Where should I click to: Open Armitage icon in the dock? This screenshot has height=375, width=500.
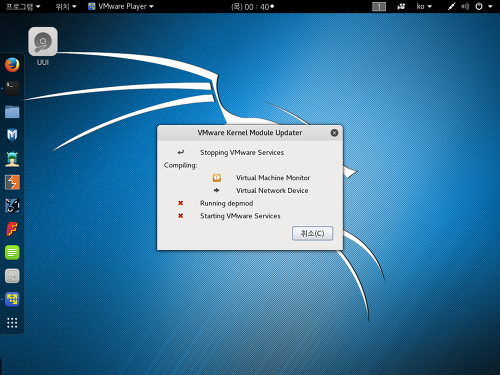point(12,159)
